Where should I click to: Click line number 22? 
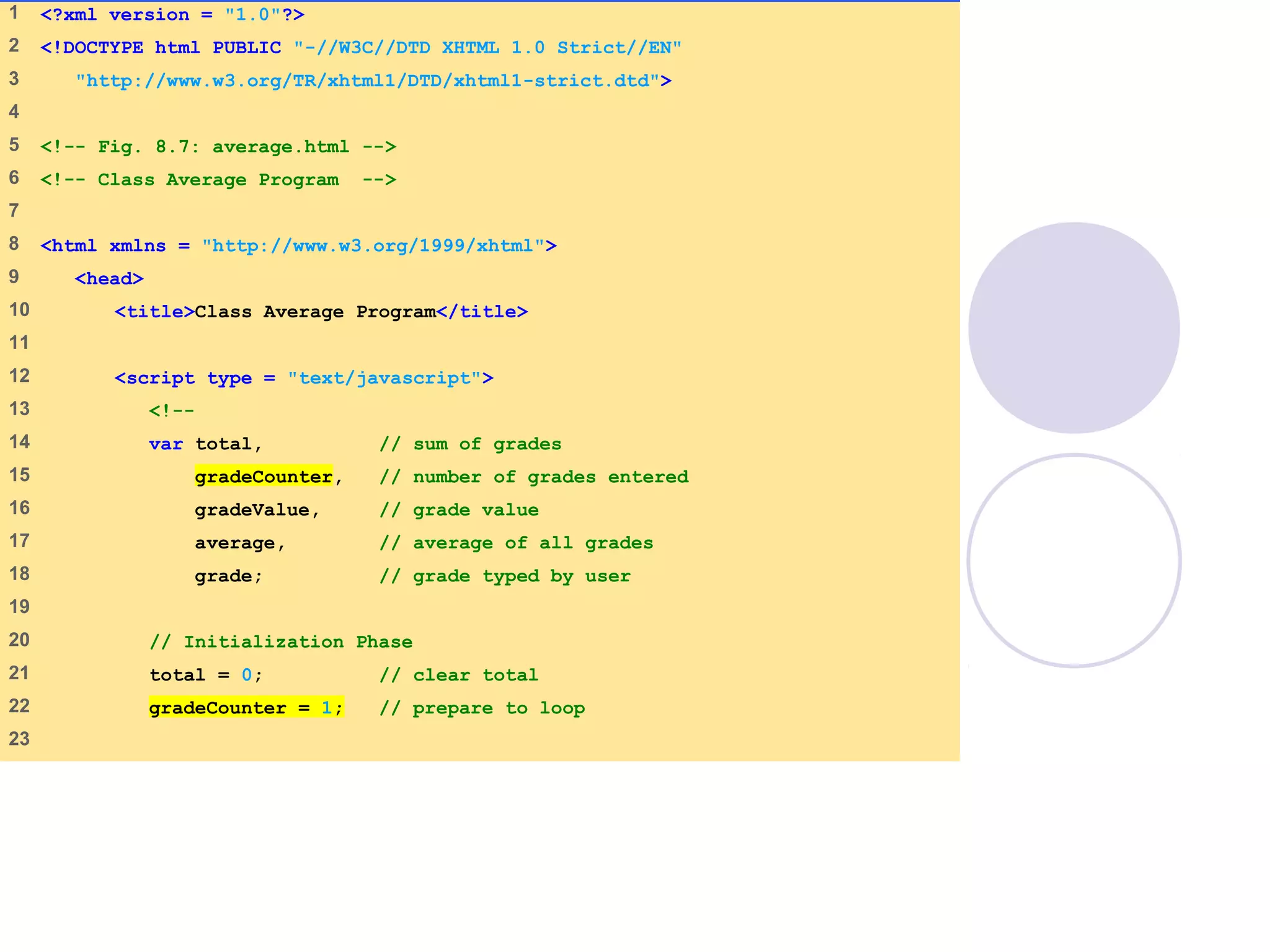tap(19, 706)
